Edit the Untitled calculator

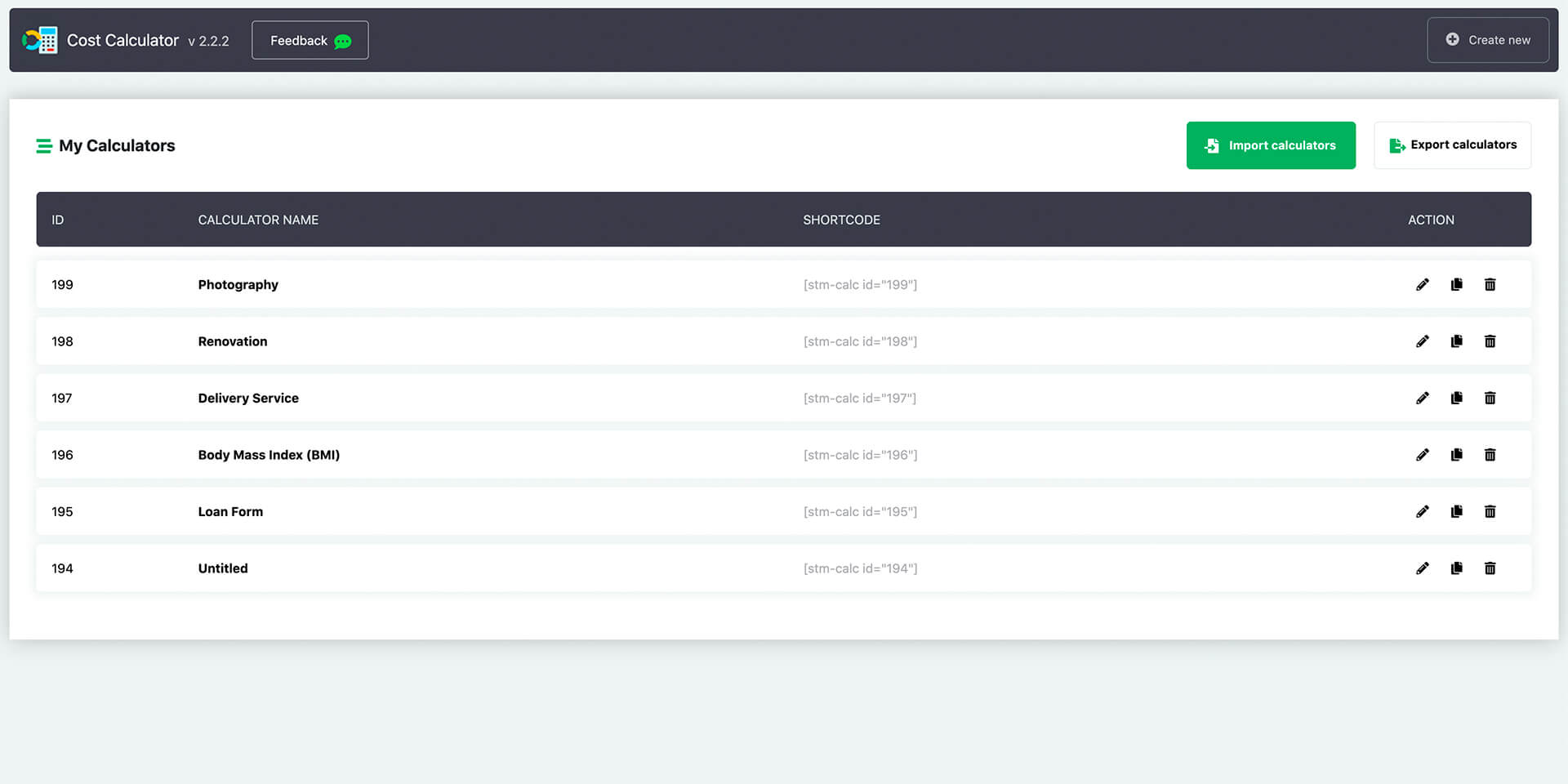coord(1423,568)
